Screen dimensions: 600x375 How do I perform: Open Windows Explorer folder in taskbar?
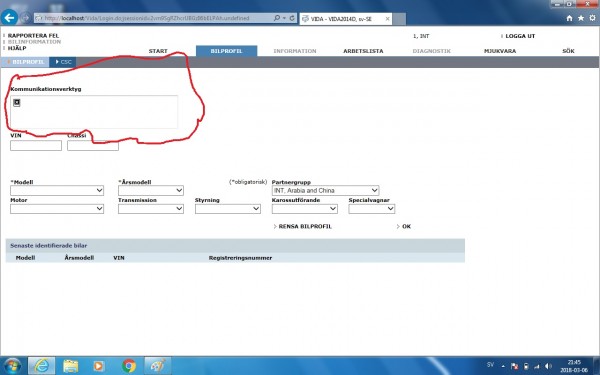coord(71,366)
